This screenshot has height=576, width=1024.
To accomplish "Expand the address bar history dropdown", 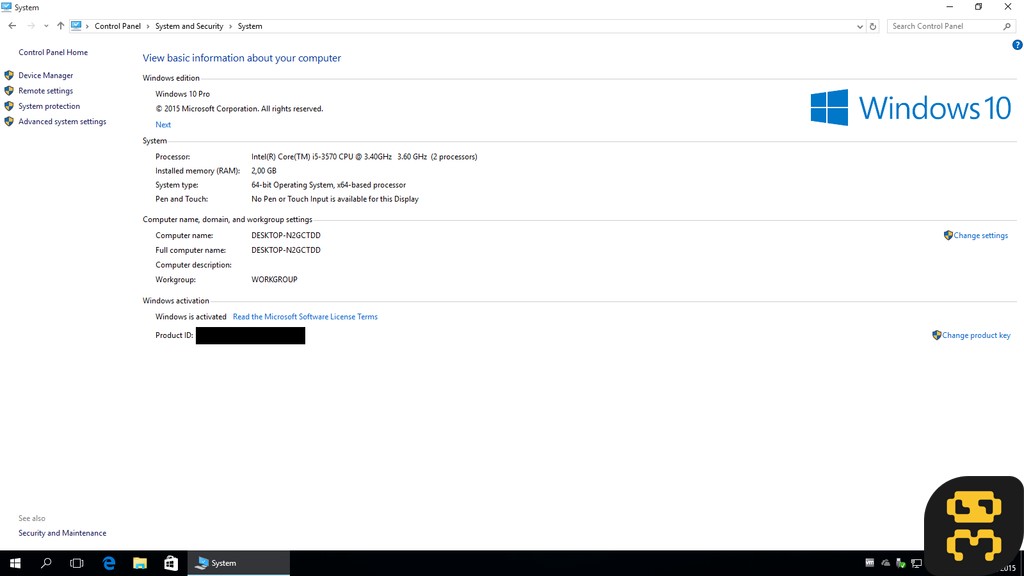I will tap(859, 26).
